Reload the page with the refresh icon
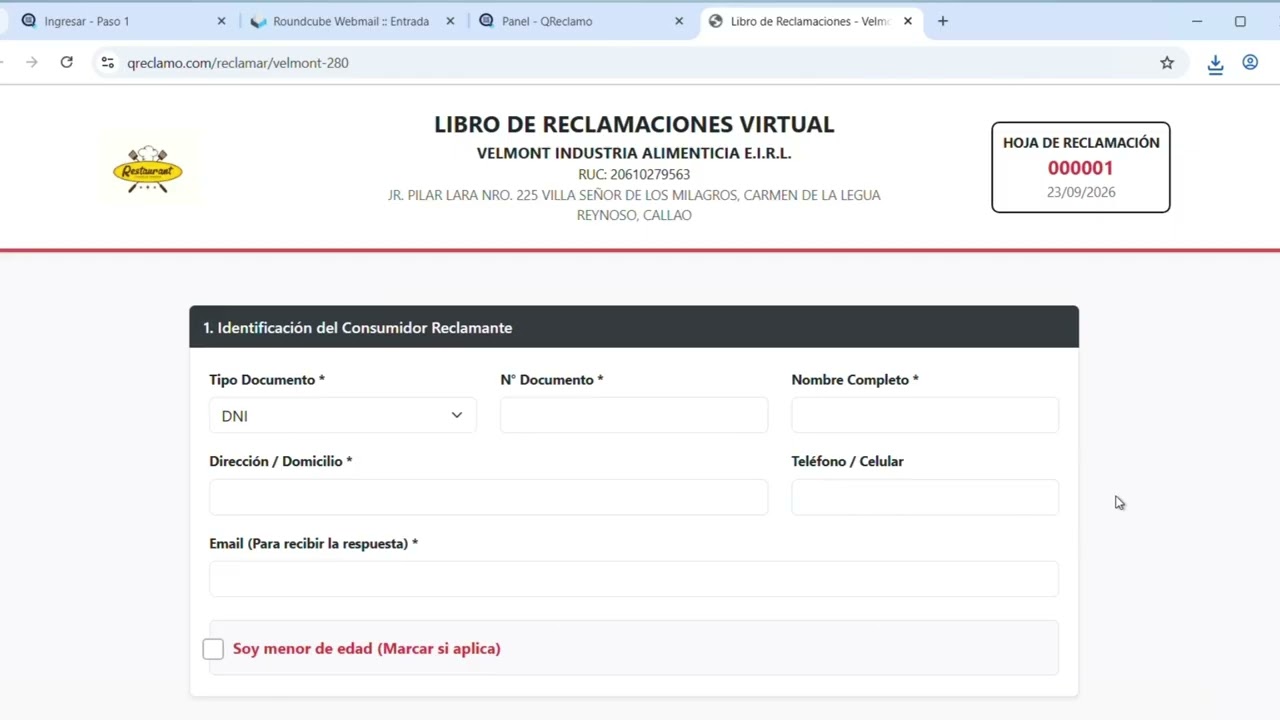The height and width of the screenshot is (720, 1280). tap(66, 62)
